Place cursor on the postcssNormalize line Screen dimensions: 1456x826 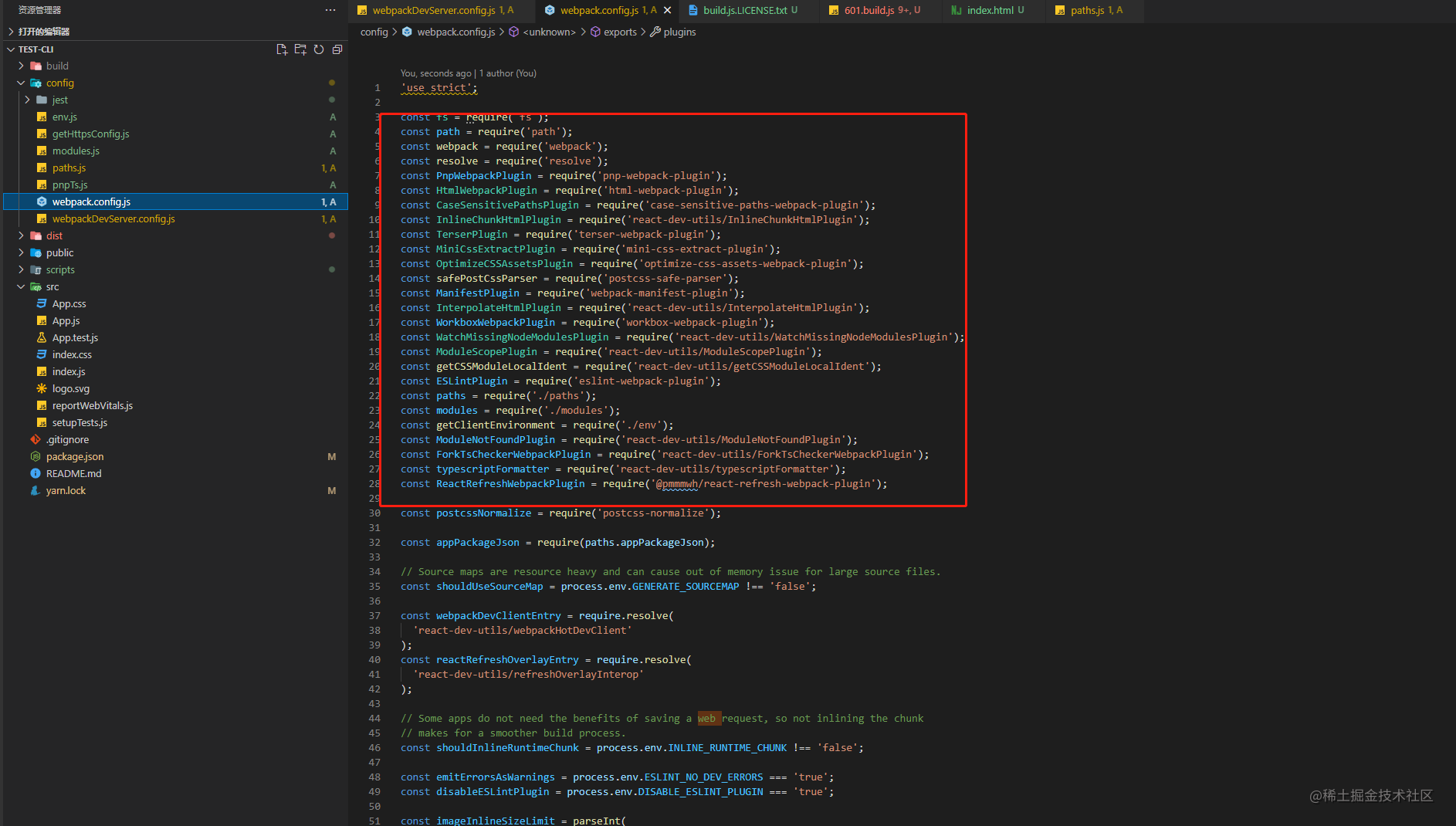[x=560, y=513]
